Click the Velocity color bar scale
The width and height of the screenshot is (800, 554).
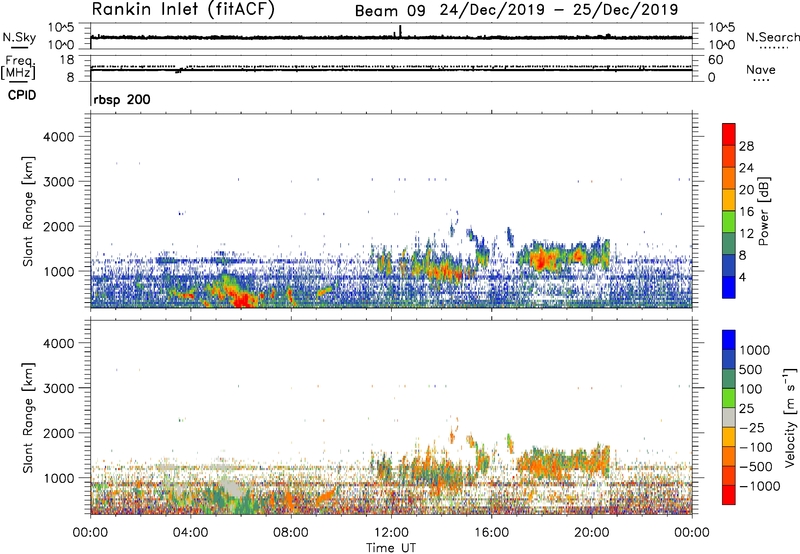pos(729,417)
